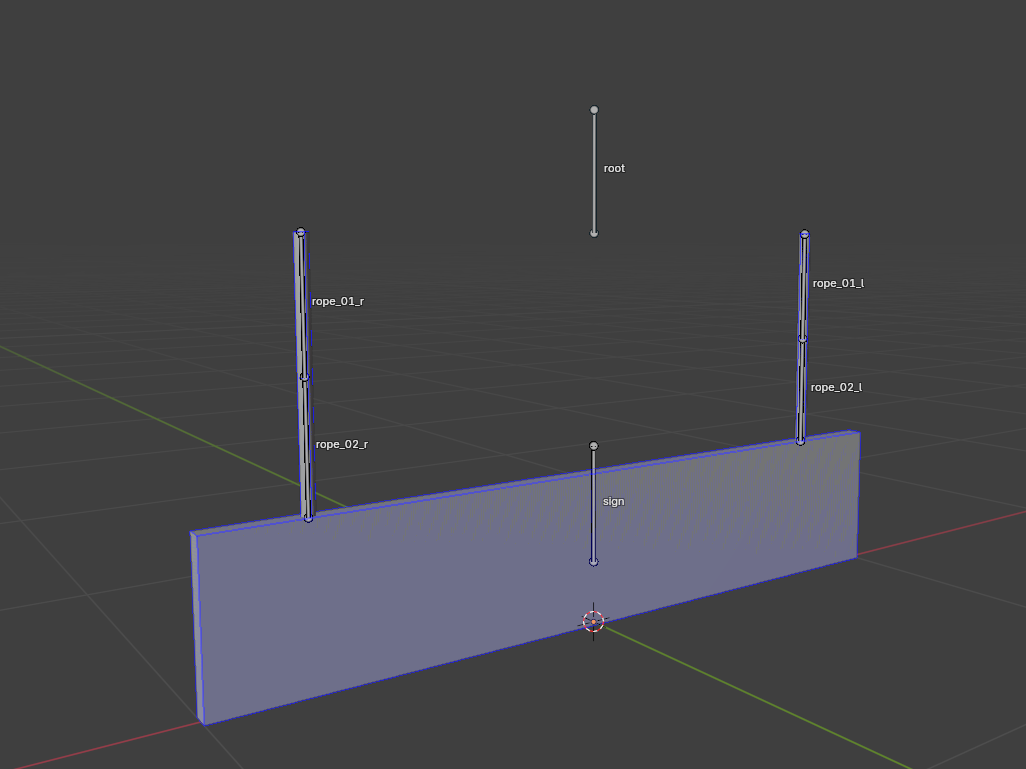1026x769 pixels.
Task: Click bottom joint of rope_02_r bone
Action: (308, 517)
